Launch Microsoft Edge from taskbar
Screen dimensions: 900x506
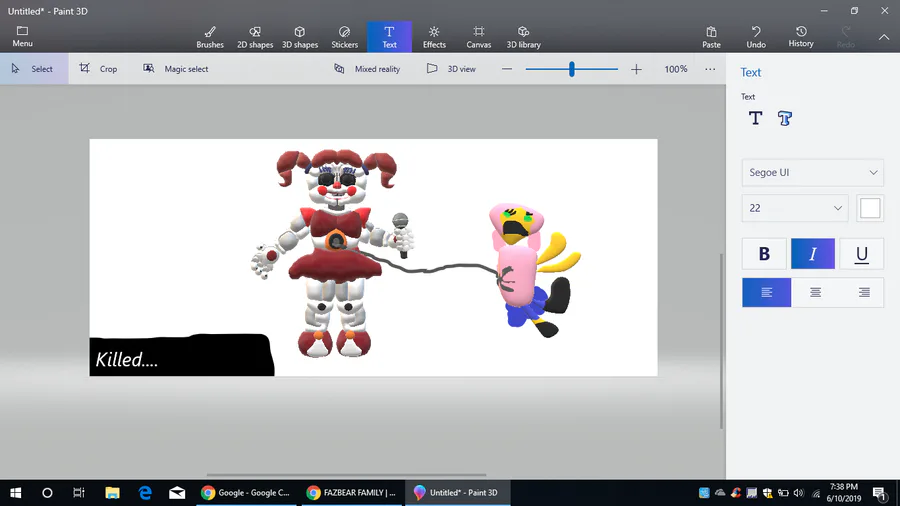pos(145,493)
